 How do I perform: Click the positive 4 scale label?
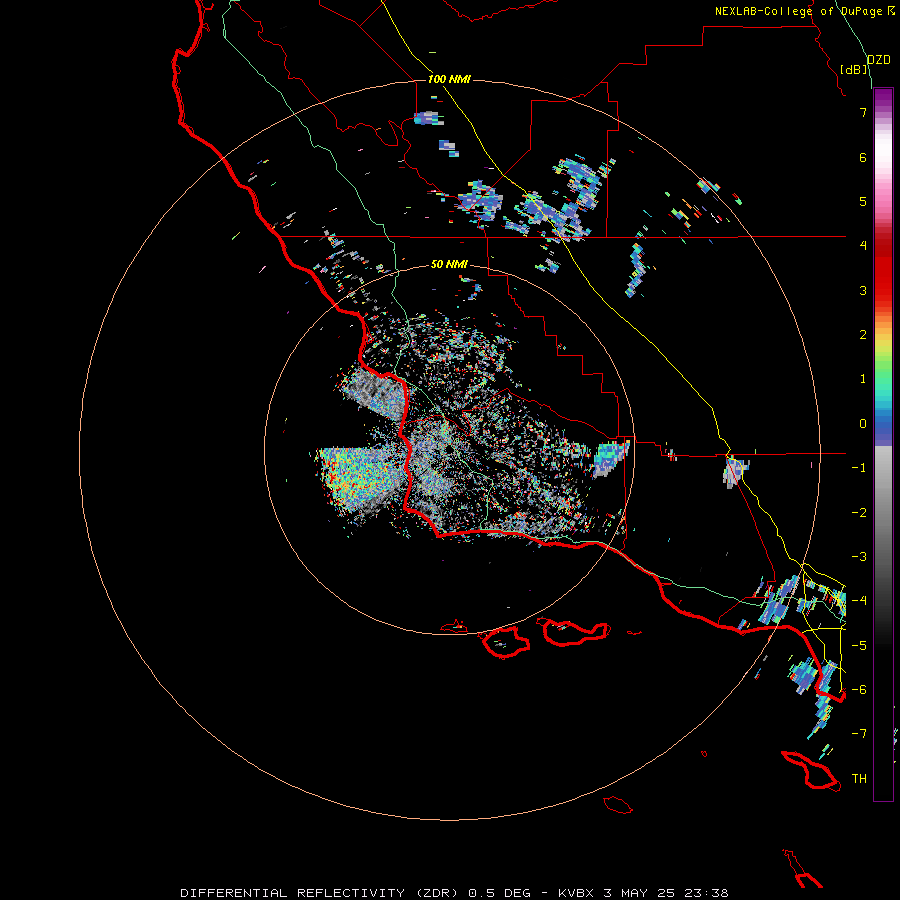click(x=863, y=246)
